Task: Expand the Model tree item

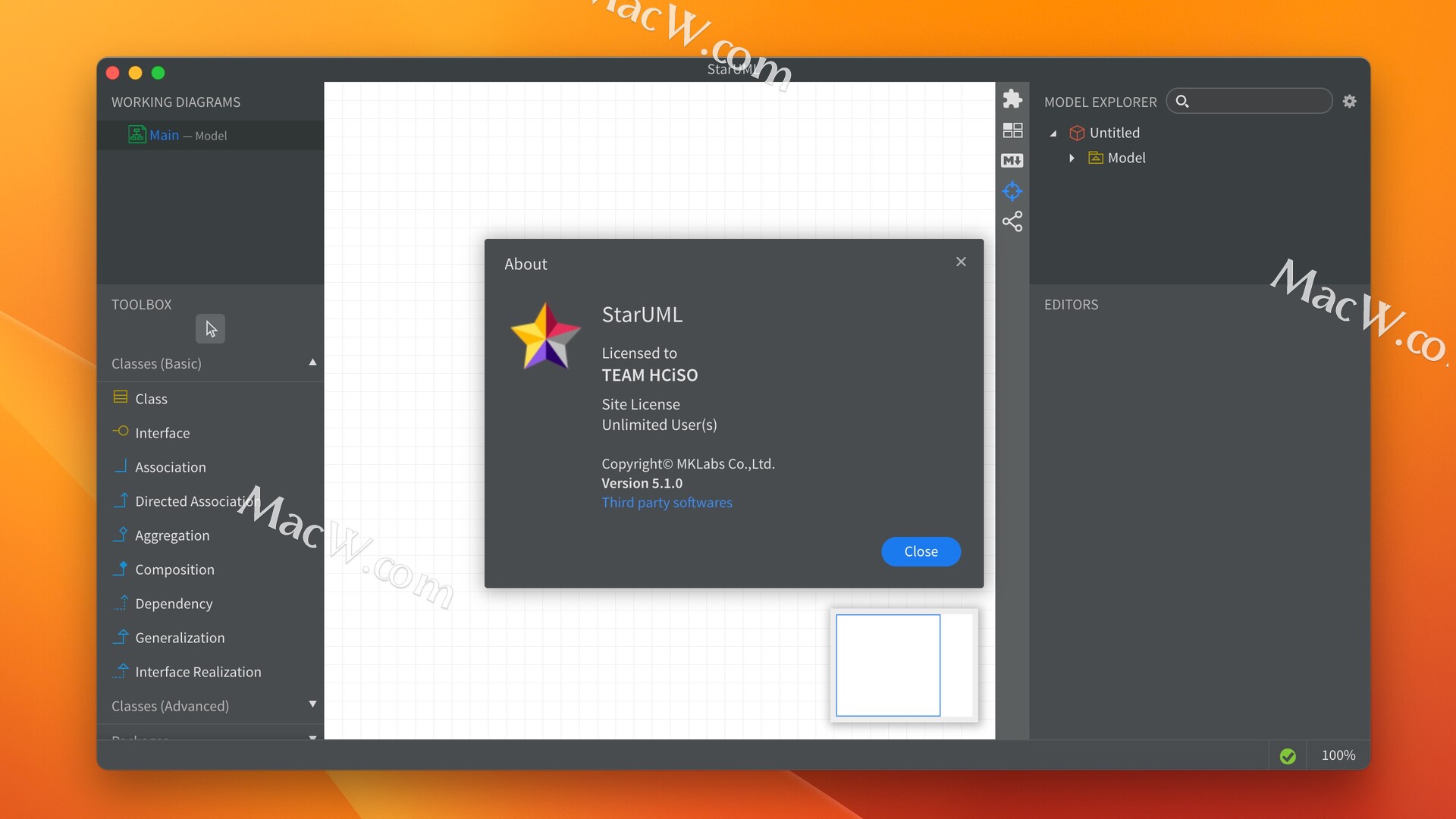Action: click(x=1072, y=158)
